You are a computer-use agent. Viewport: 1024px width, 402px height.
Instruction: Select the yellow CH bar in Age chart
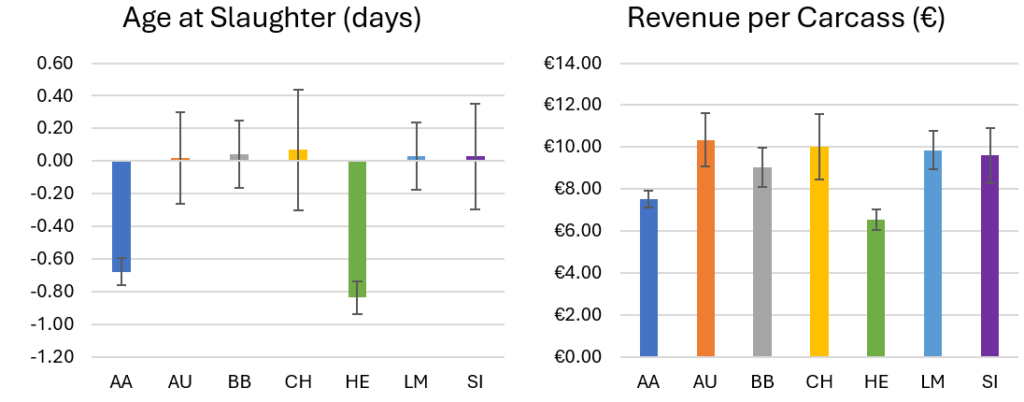coord(298,155)
